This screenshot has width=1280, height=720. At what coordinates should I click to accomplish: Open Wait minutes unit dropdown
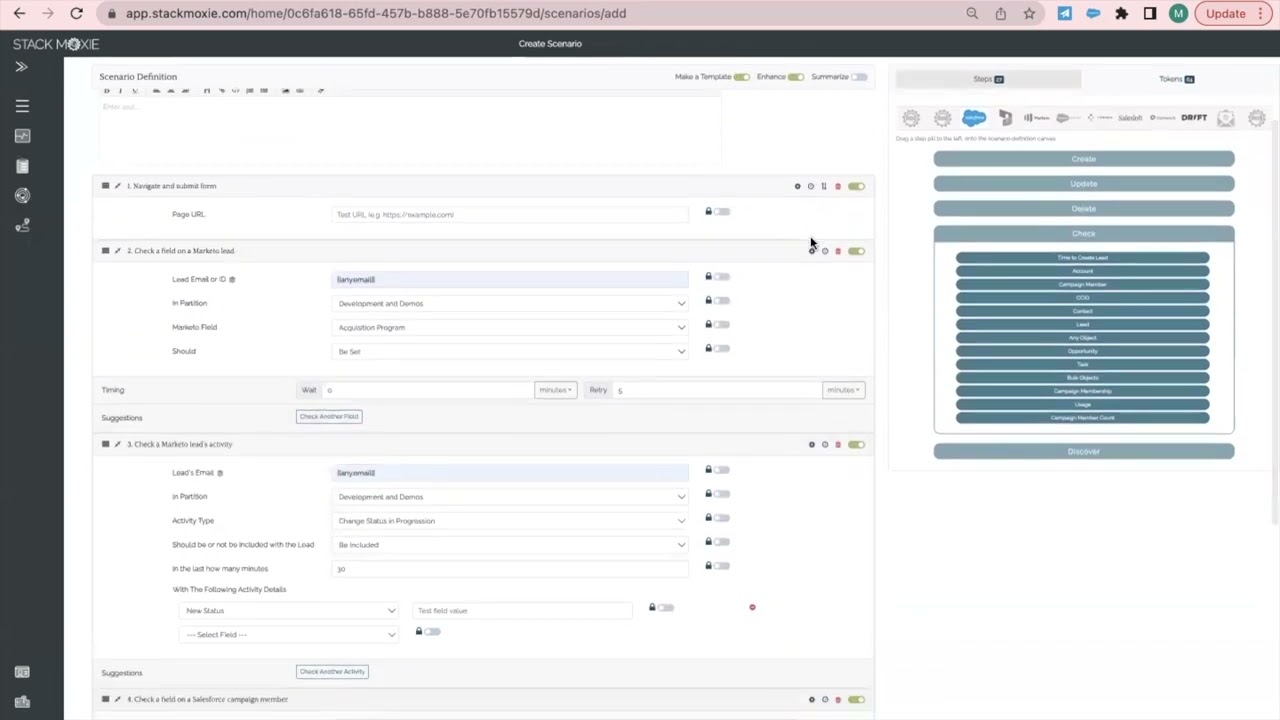point(555,390)
